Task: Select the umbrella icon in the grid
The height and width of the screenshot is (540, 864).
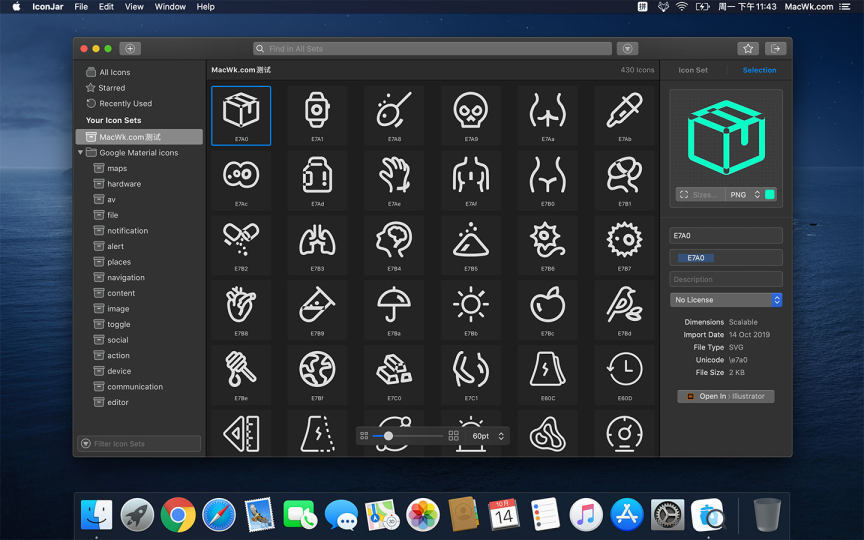Action: (x=394, y=304)
